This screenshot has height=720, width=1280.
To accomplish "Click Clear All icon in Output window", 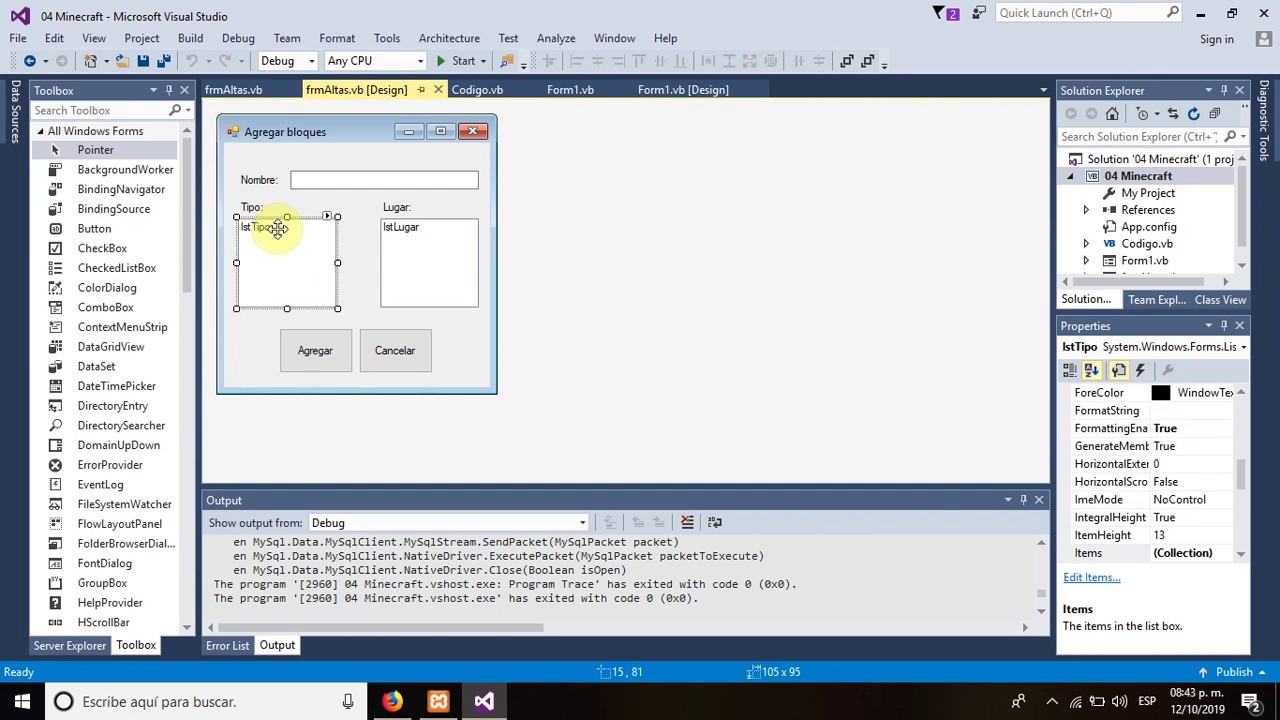I will point(687,522).
